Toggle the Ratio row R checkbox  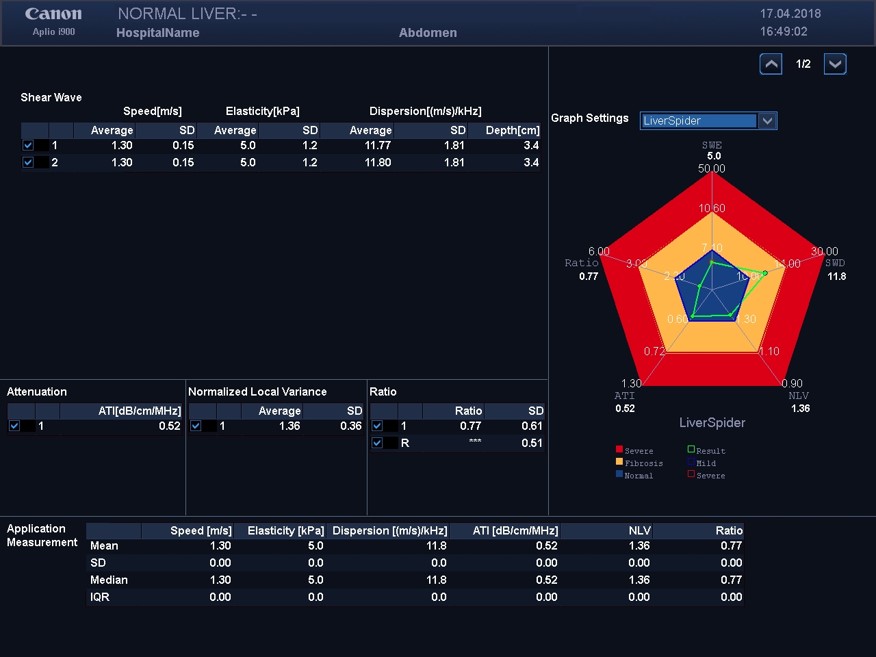(377, 443)
